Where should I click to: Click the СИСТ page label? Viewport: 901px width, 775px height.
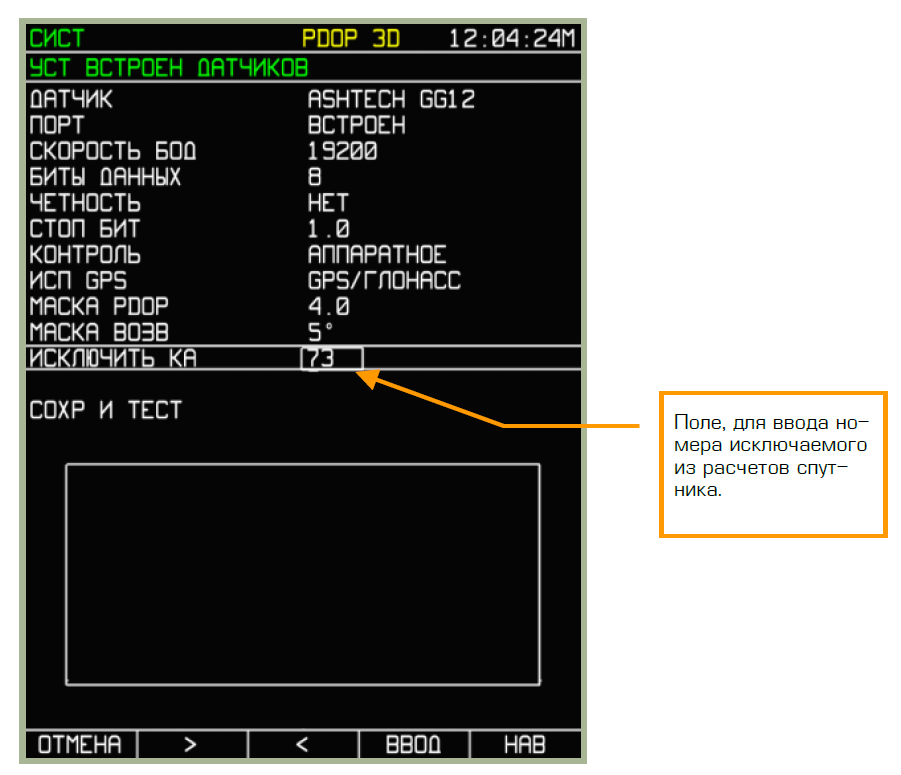[57, 39]
